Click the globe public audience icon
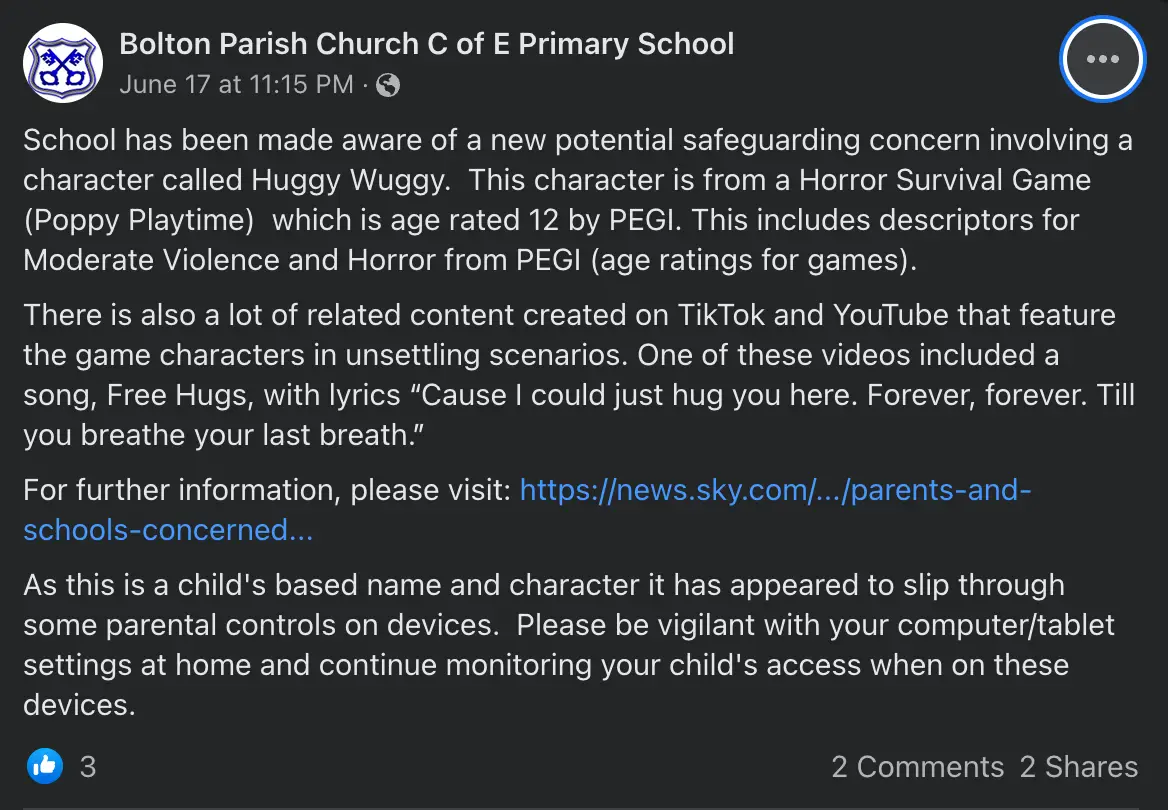The image size is (1168, 810). click(x=388, y=85)
